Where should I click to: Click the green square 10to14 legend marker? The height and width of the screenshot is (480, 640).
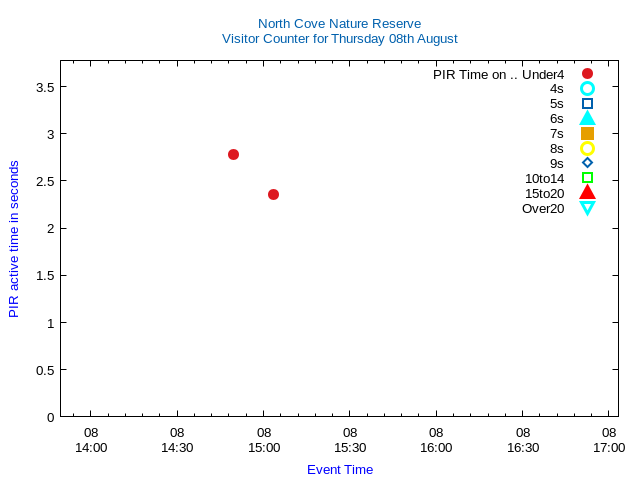coord(587,178)
